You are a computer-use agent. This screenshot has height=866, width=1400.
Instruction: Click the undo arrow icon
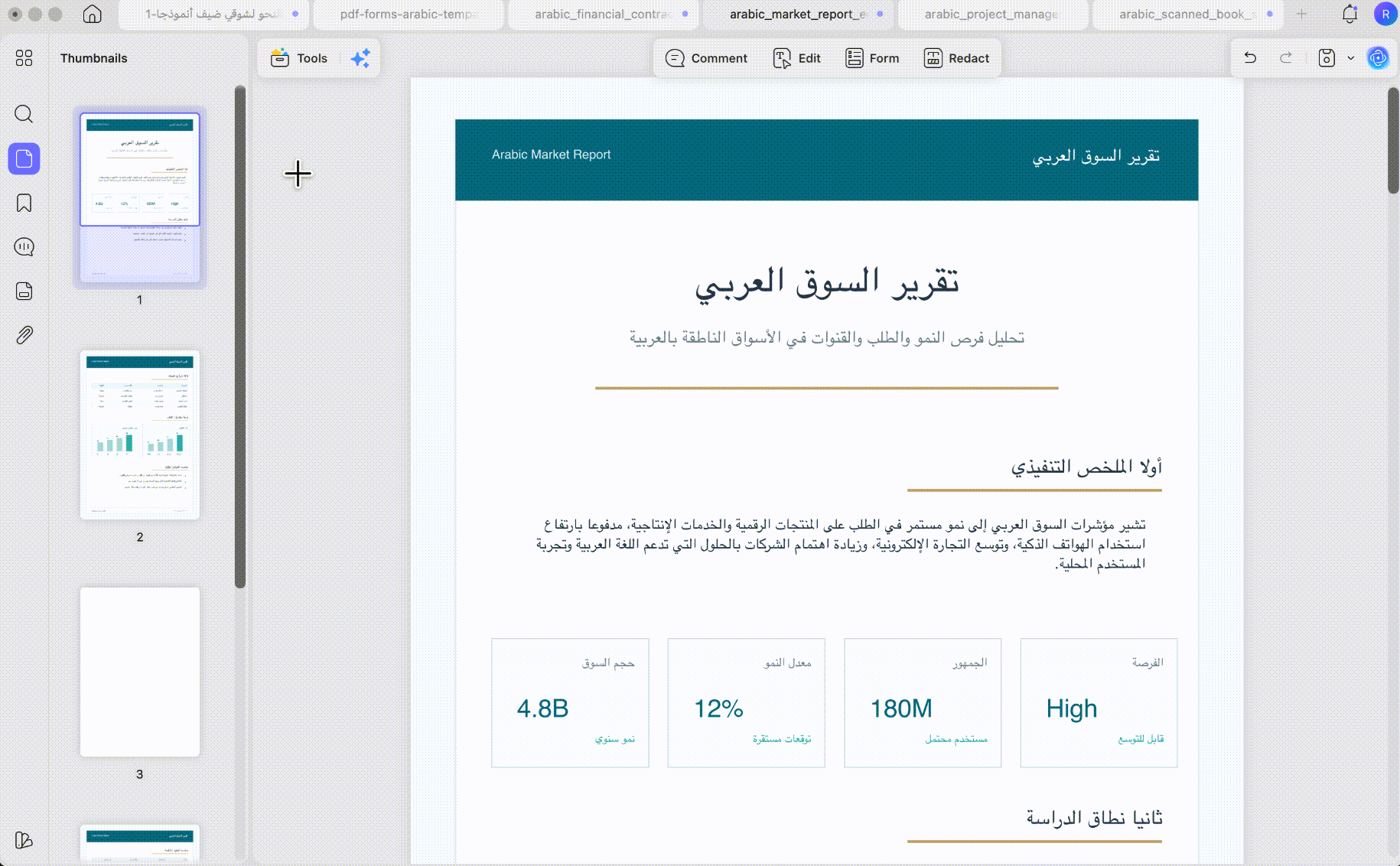(x=1250, y=58)
